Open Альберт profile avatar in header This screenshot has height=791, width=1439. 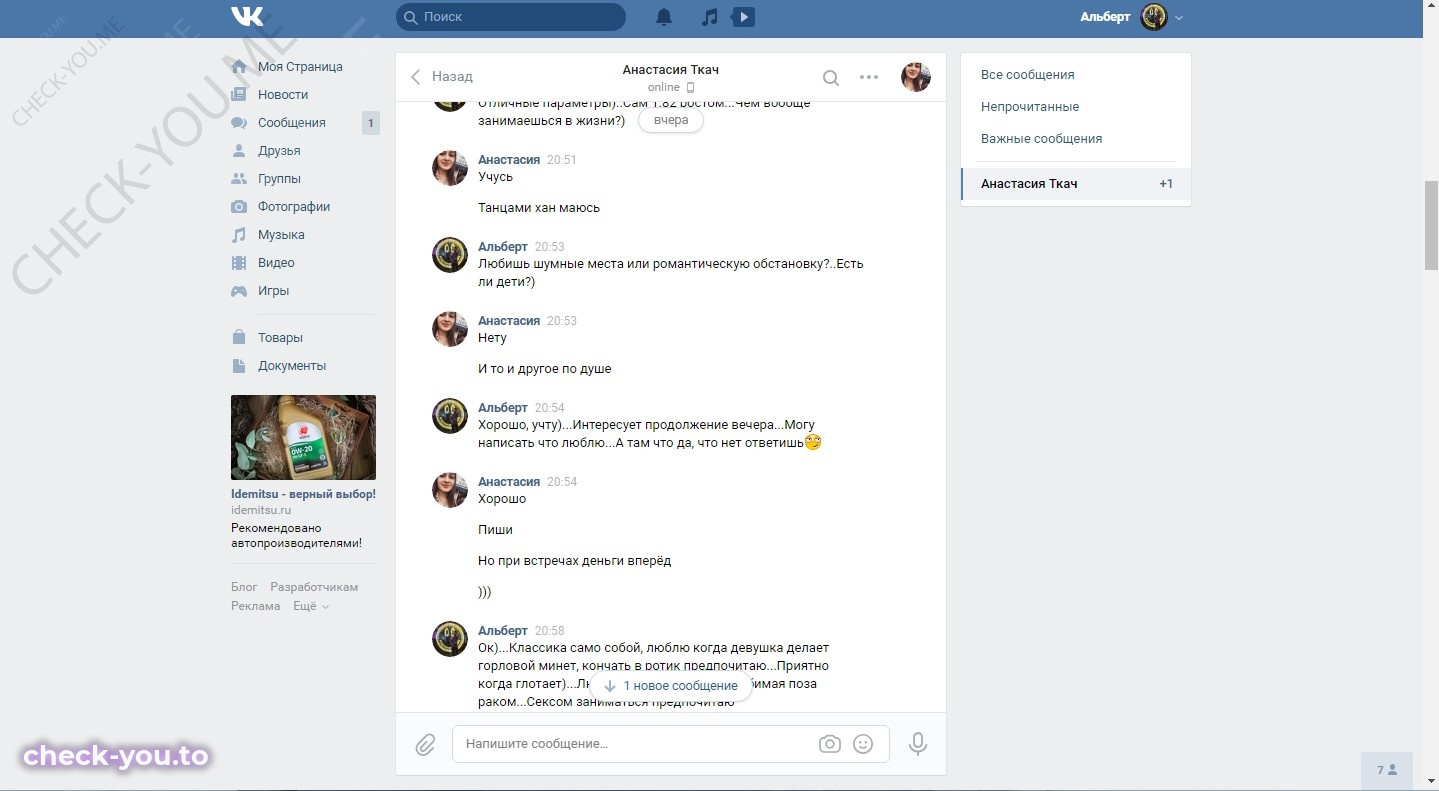(1154, 17)
